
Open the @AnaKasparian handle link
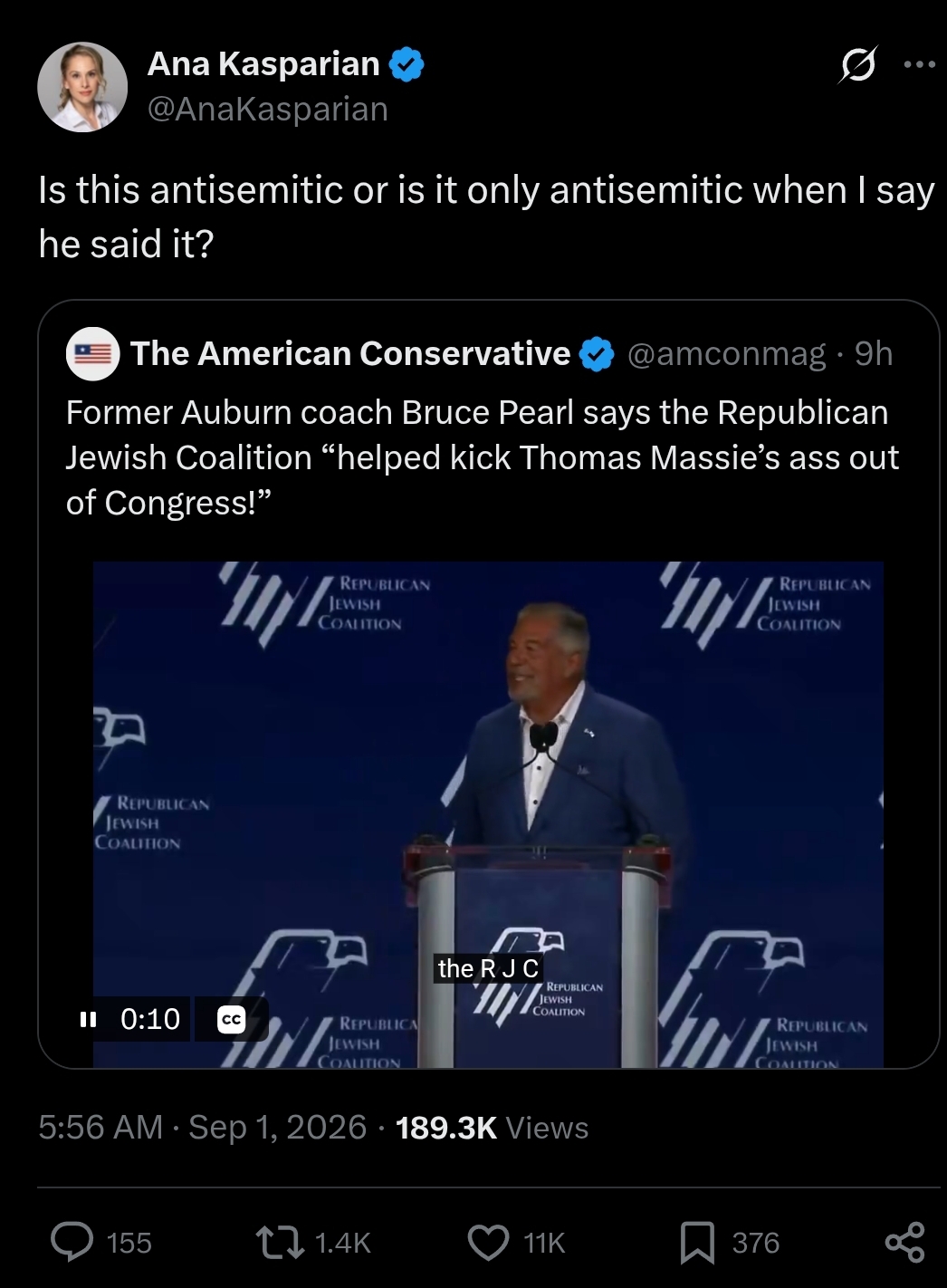pyautogui.click(x=267, y=109)
